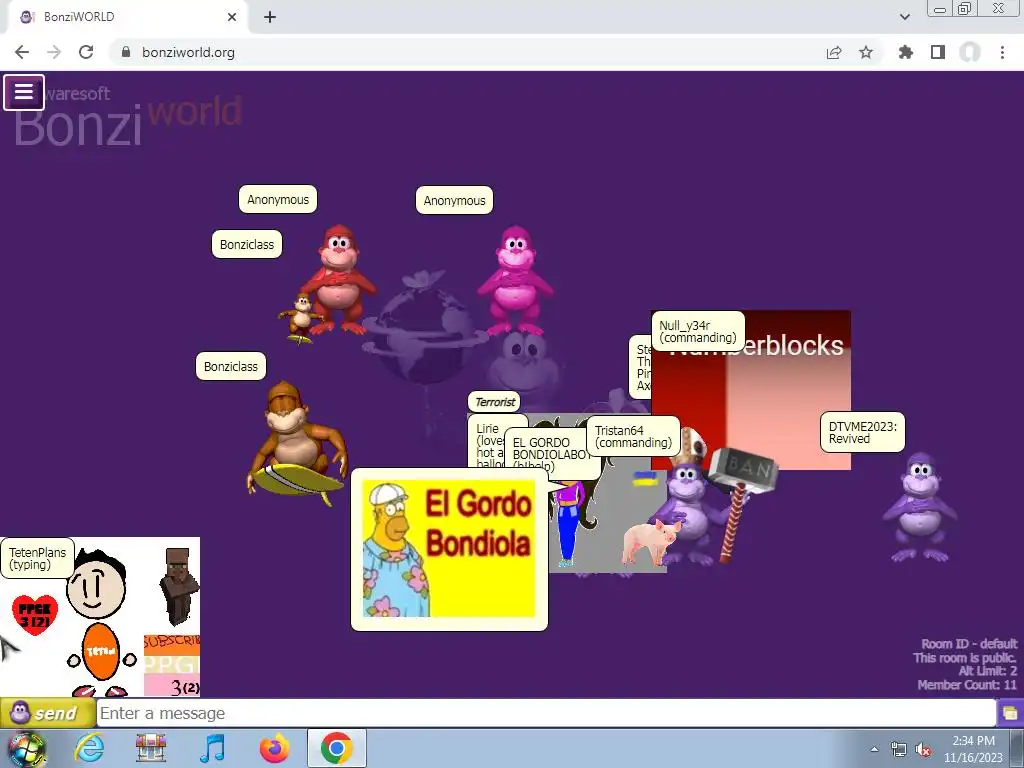
Task: Go back in Chrome
Action: (22, 52)
